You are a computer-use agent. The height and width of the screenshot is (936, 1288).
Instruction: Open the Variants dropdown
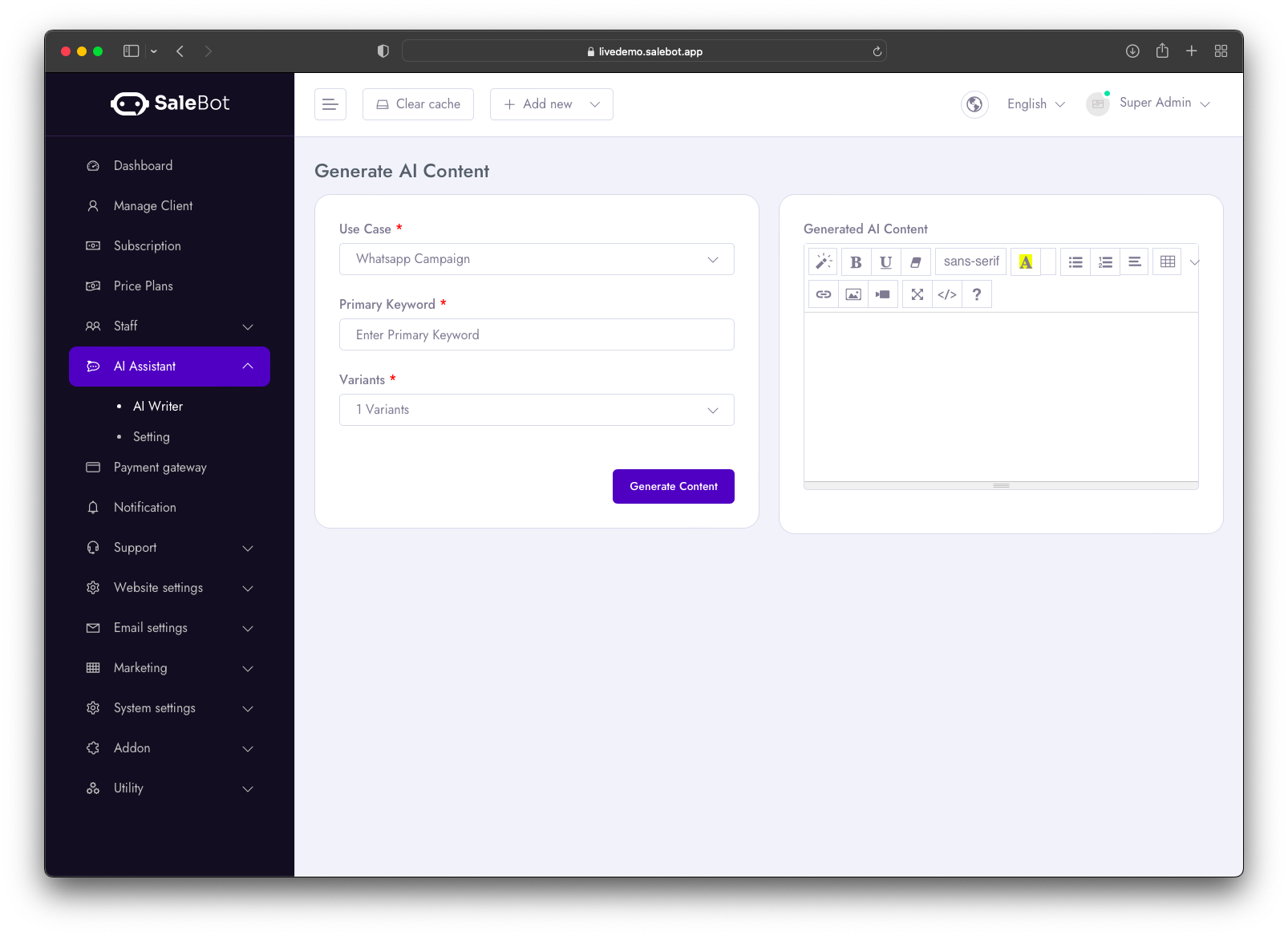pos(537,410)
